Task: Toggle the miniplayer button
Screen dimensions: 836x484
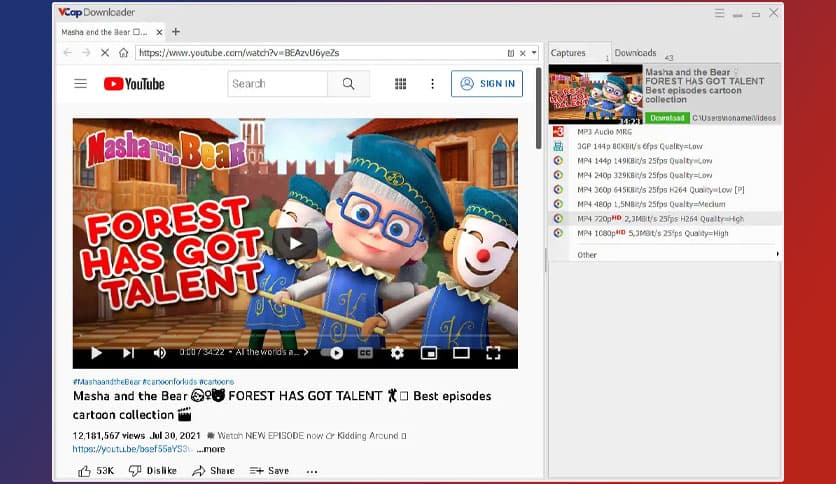Action: coord(429,353)
